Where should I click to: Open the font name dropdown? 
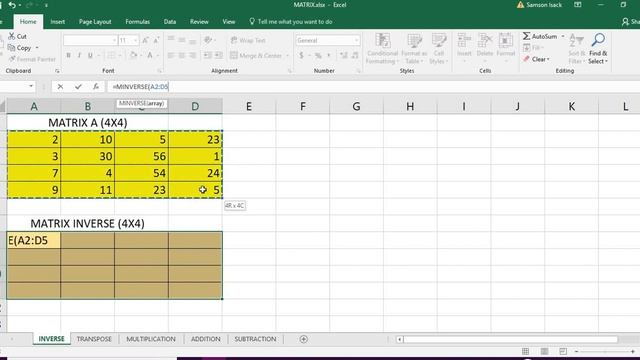point(114,40)
